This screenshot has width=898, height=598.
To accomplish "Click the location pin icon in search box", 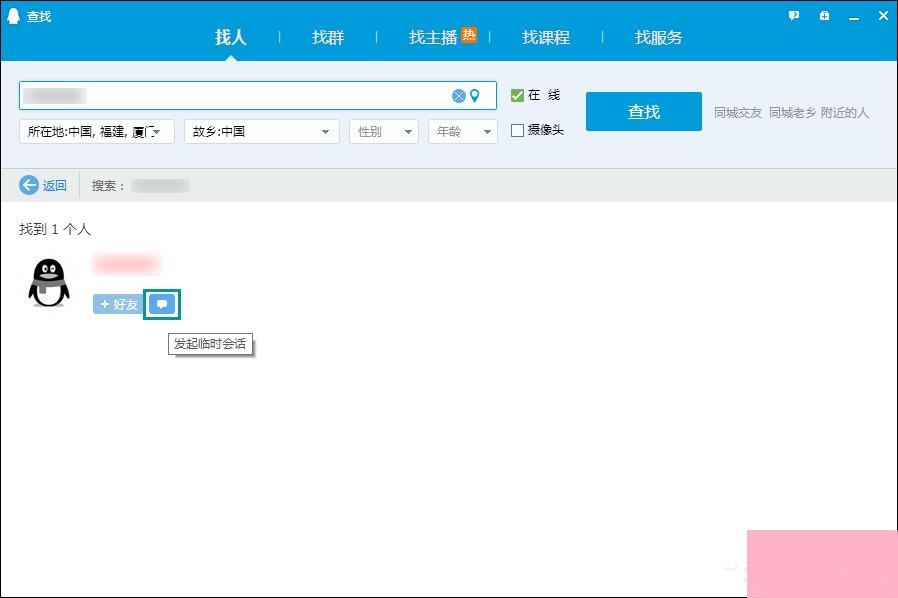I will click(475, 96).
